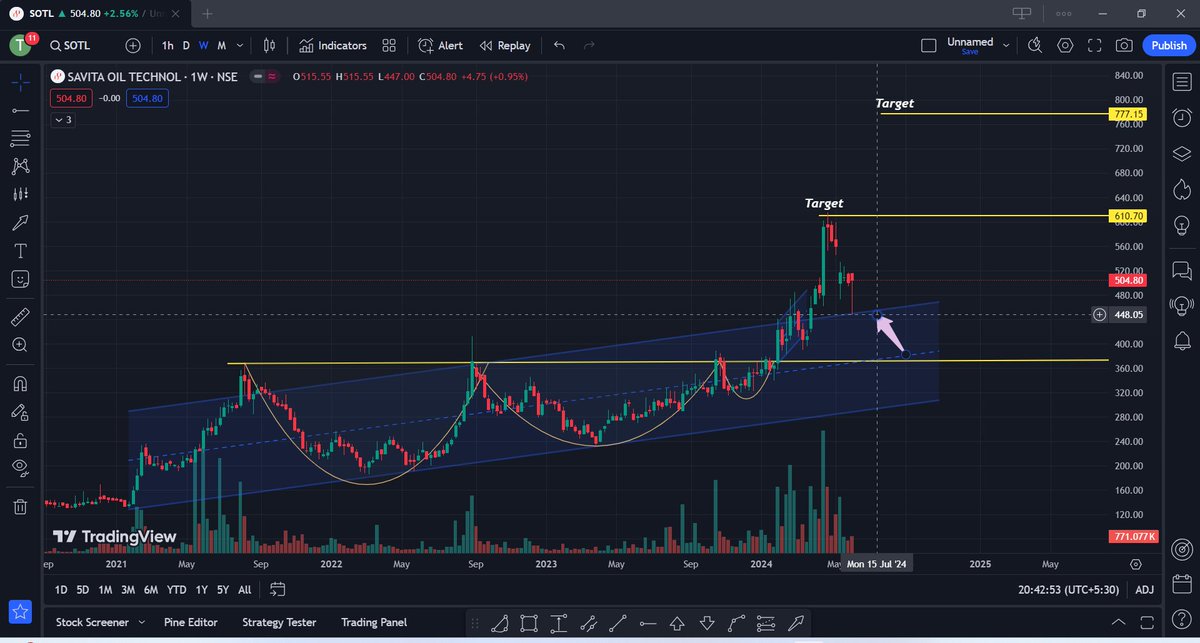Take a chart snapshot with camera

1125,45
